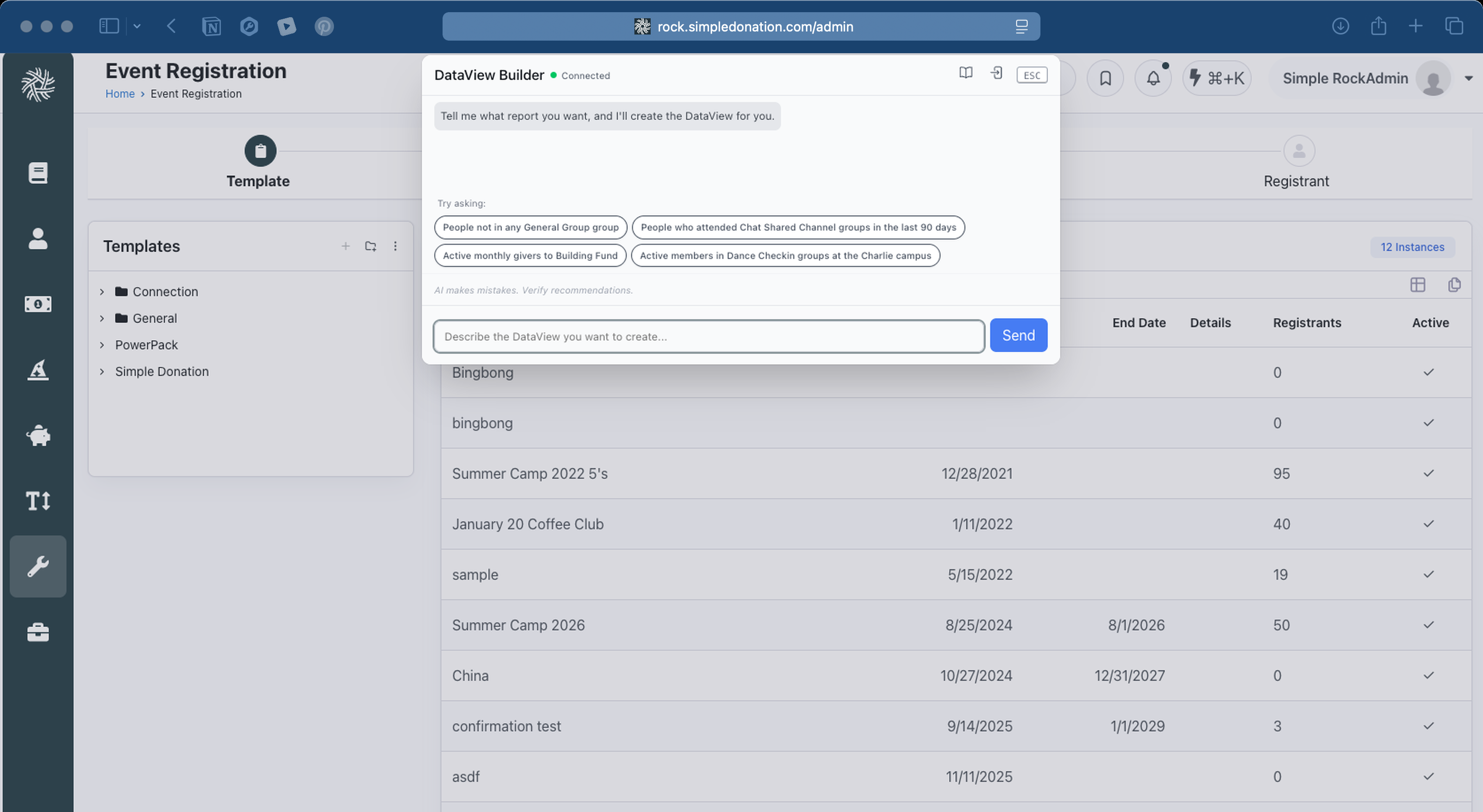The height and width of the screenshot is (812, 1483).
Task: Open the notifications bell
Action: (1153, 78)
